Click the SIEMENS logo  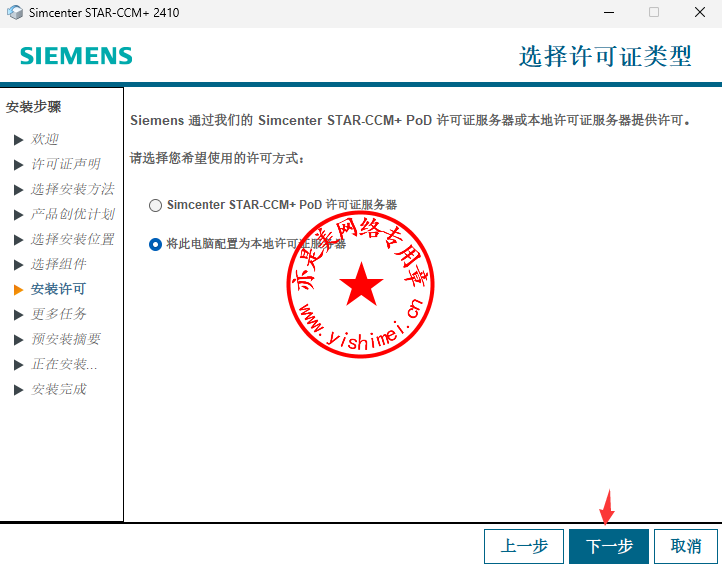click(76, 56)
